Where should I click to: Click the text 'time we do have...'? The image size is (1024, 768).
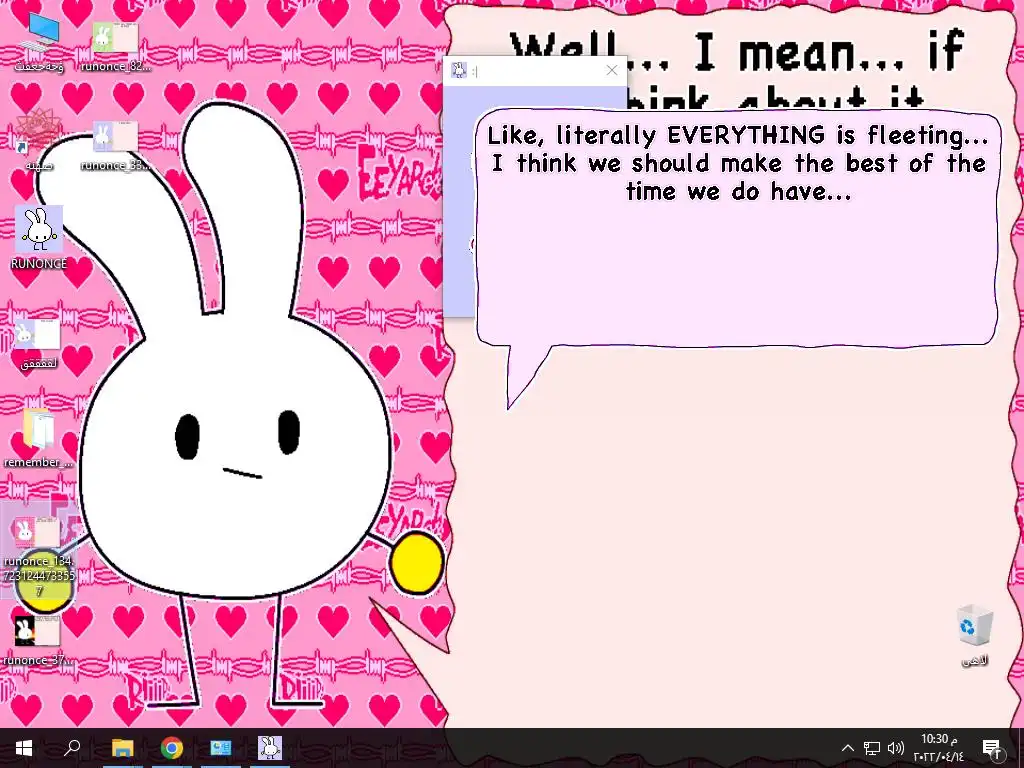(x=738, y=191)
